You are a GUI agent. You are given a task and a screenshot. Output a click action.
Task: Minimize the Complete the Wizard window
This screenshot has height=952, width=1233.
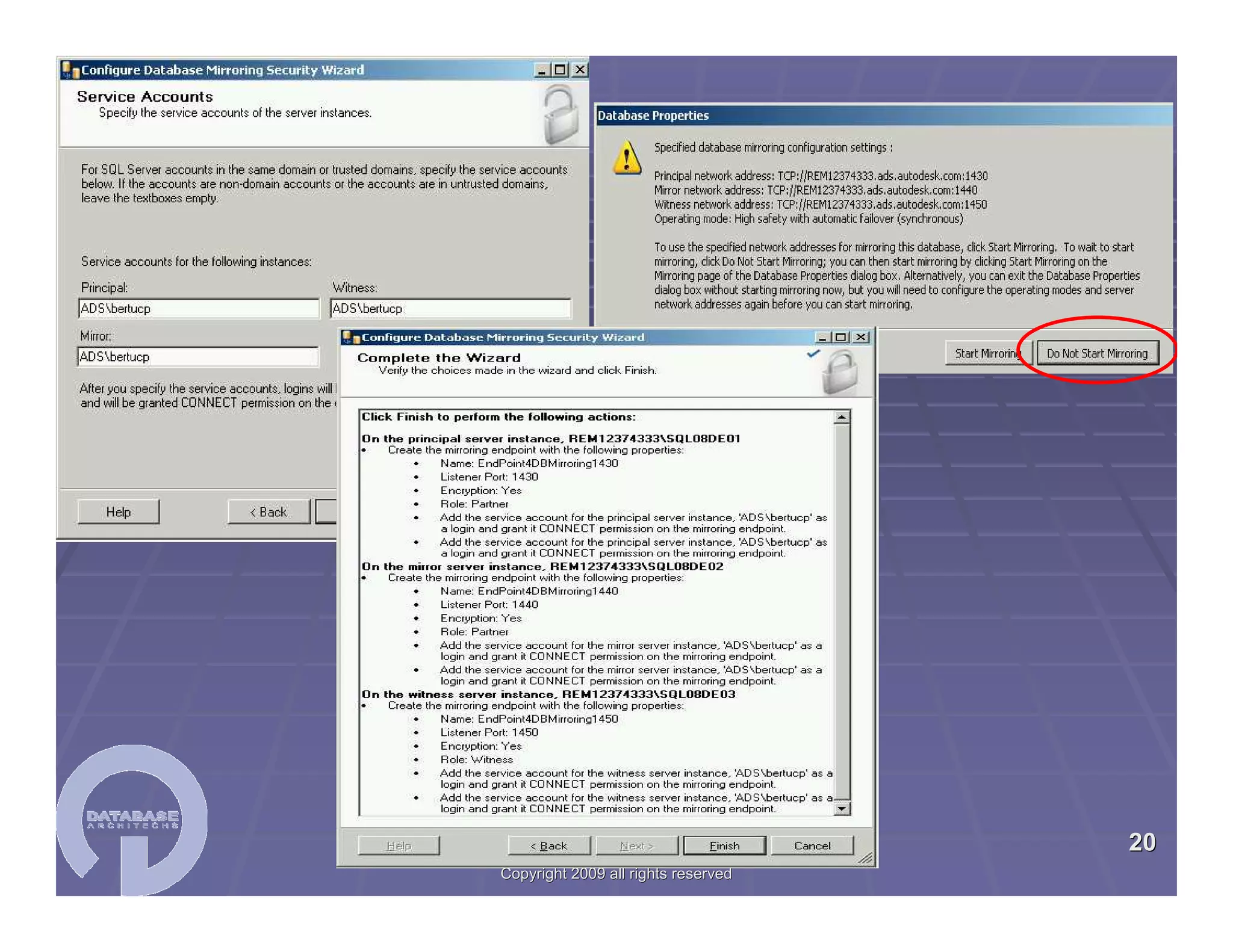(822, 338)
